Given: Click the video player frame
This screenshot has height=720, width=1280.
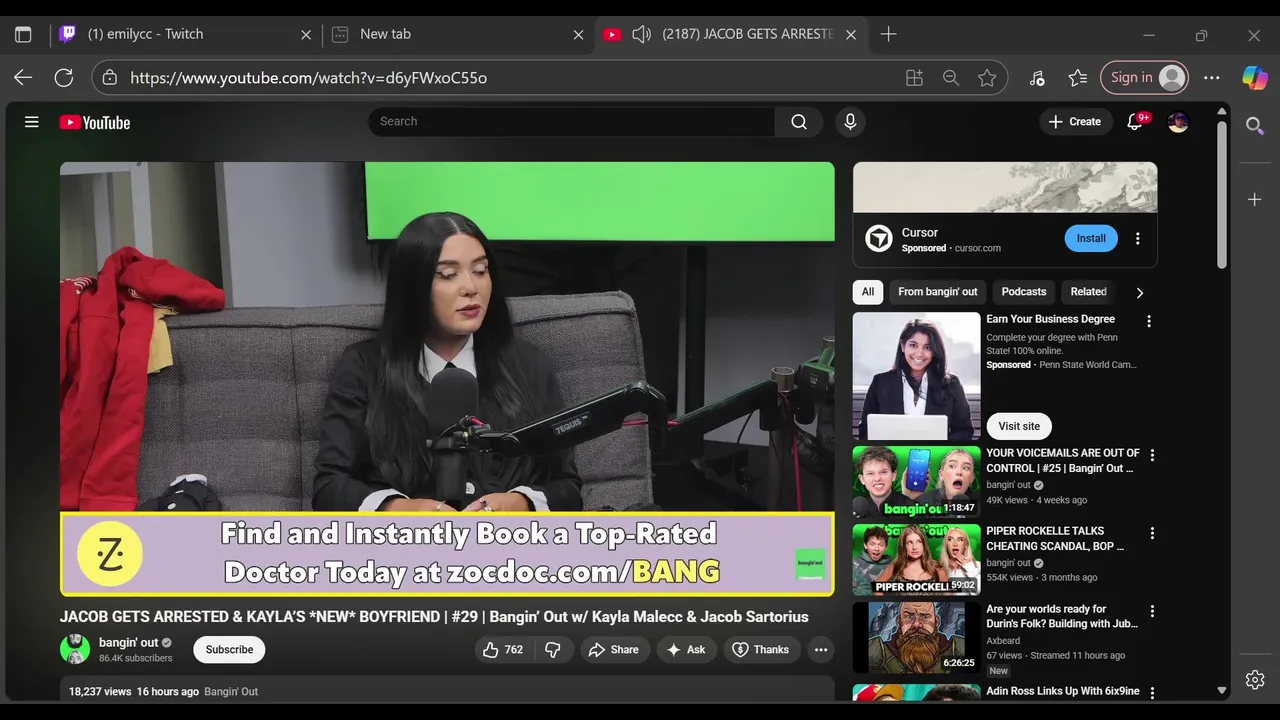Looking at the screenshot, I should [x=447, y=379].
